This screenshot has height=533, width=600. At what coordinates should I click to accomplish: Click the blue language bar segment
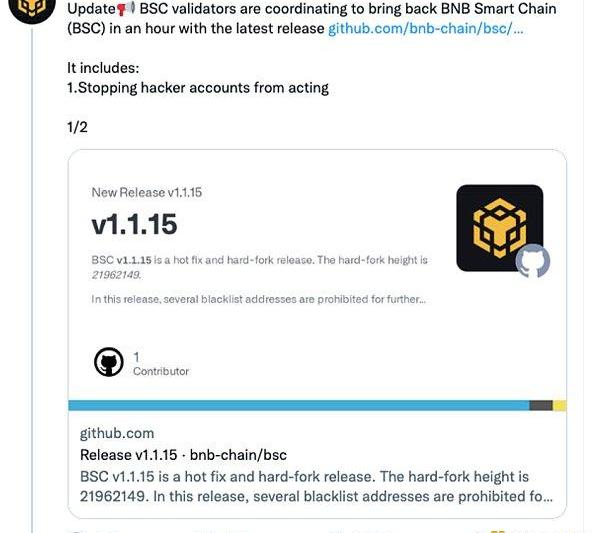pyautogui.click(x=298, y=405)
